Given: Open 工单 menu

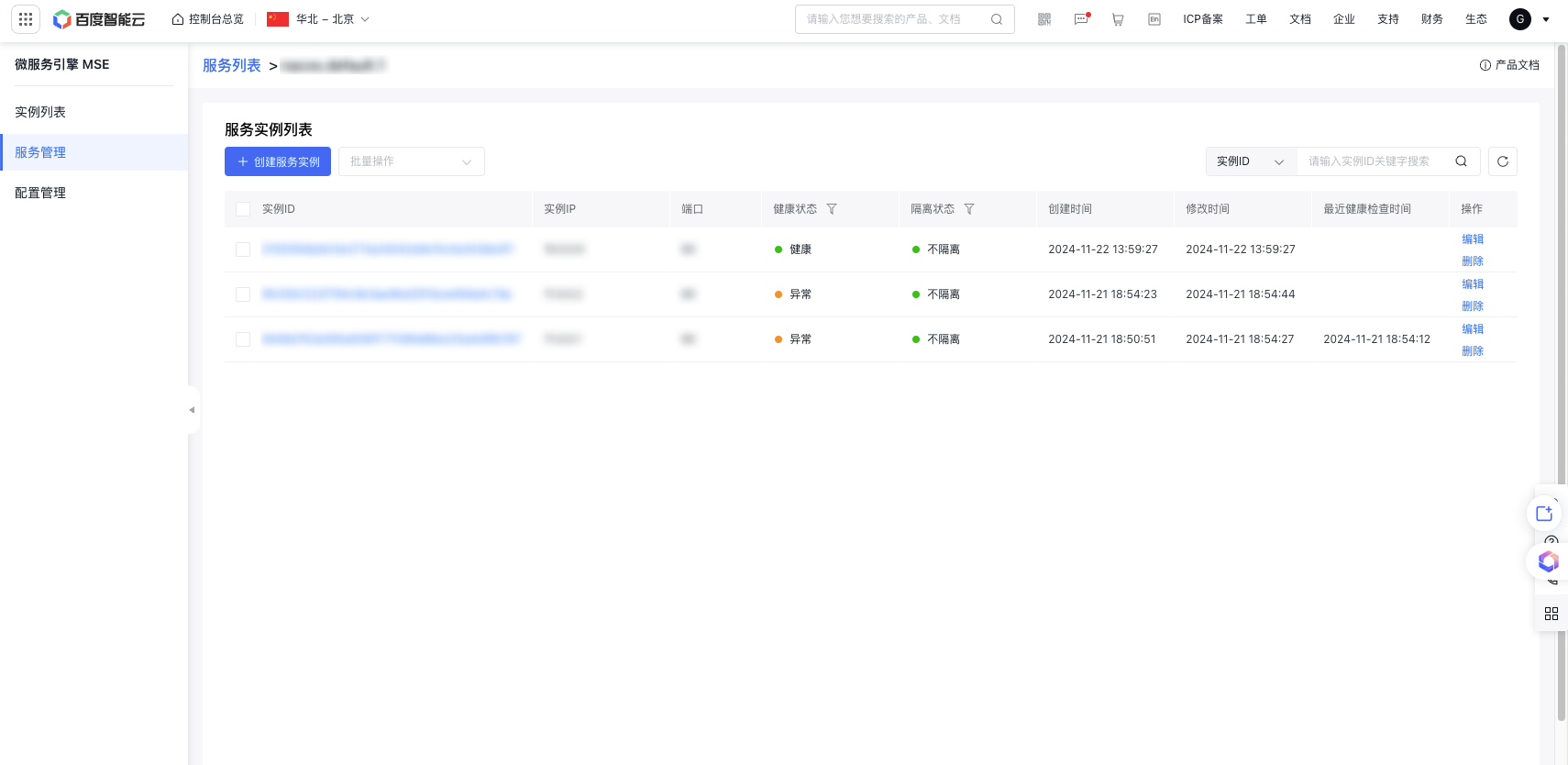Looking at the screenshot, I should pyautogui.click(x=1256, y=19).
